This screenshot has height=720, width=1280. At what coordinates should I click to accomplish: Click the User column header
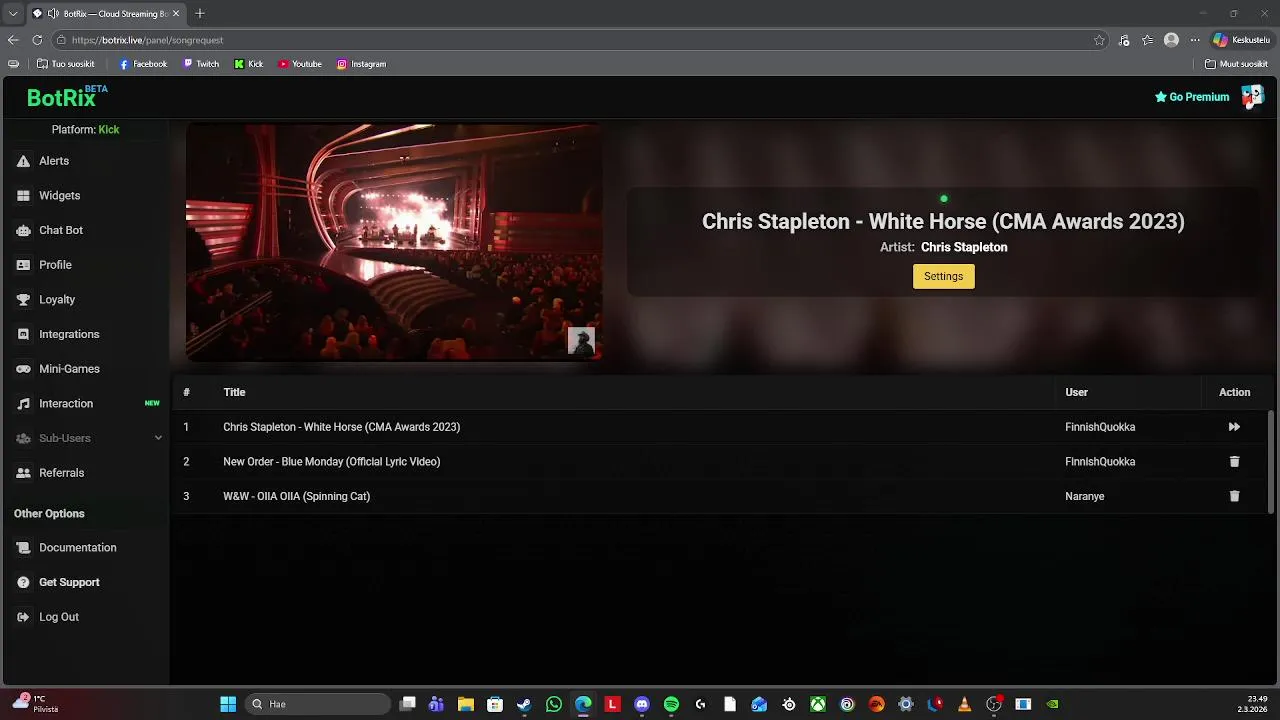tap(1076, 393)
